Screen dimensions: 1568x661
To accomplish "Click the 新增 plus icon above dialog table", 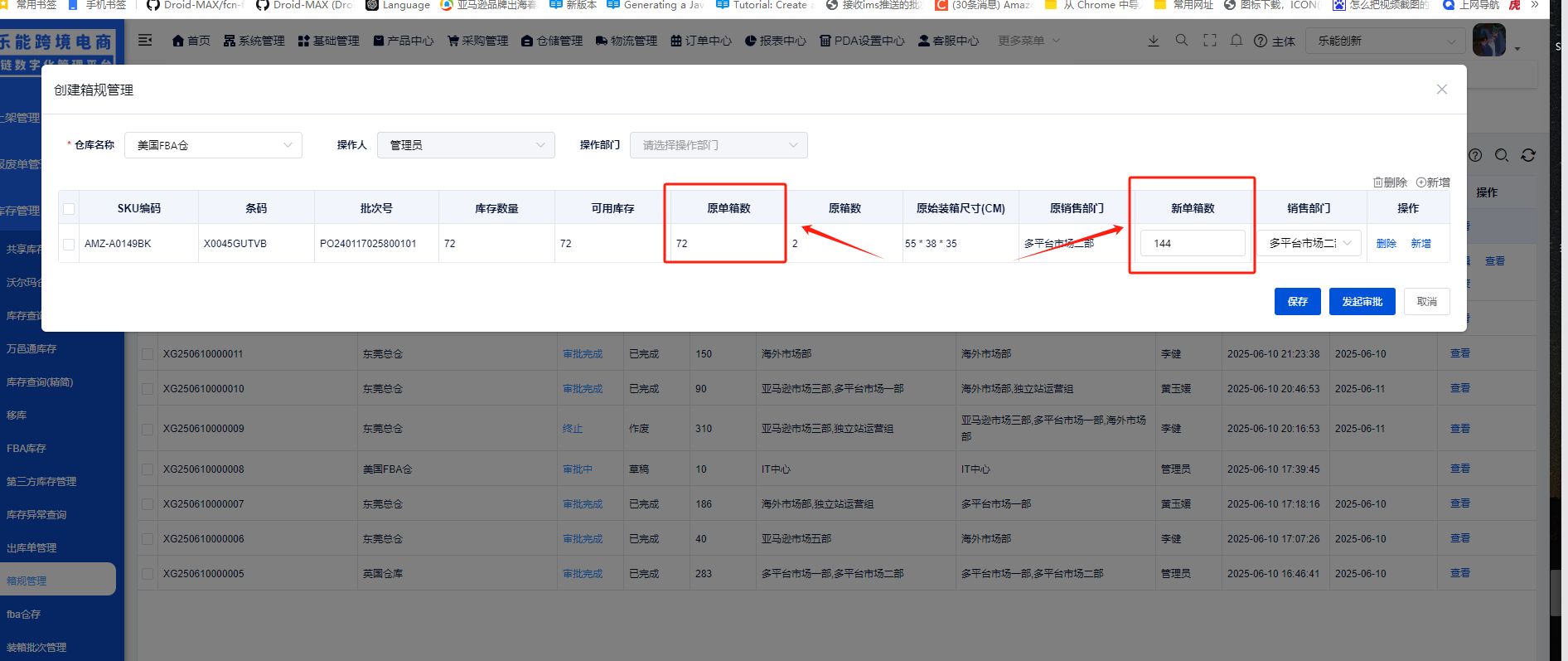I will pos(1433,182).
